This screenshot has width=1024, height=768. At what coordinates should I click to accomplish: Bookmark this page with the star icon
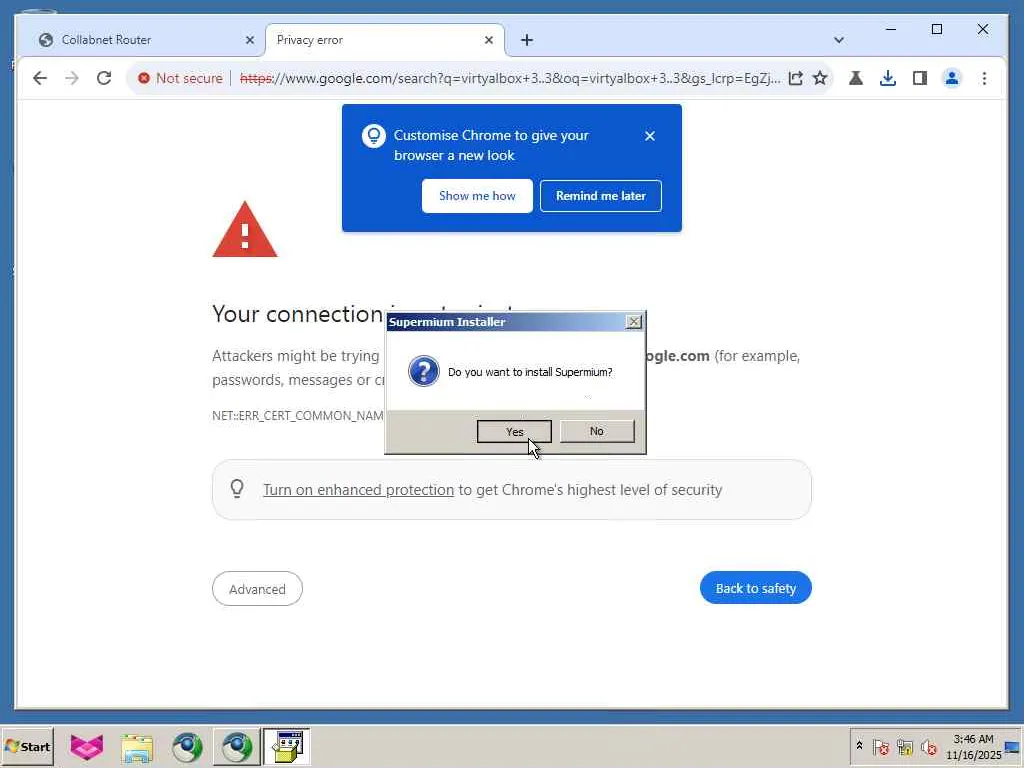click(x=820, y=78)
